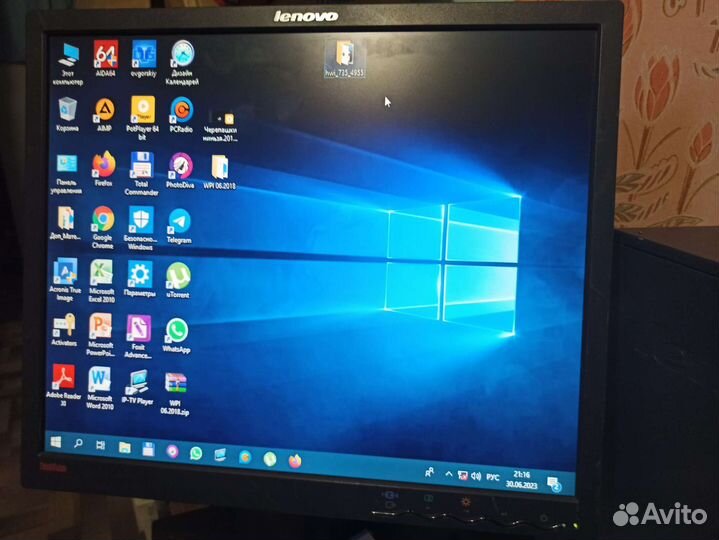The image size is (719, 540).
Task: Switch input language via РУС indicator
Action: pyautogui.click(x=493, y=477)
